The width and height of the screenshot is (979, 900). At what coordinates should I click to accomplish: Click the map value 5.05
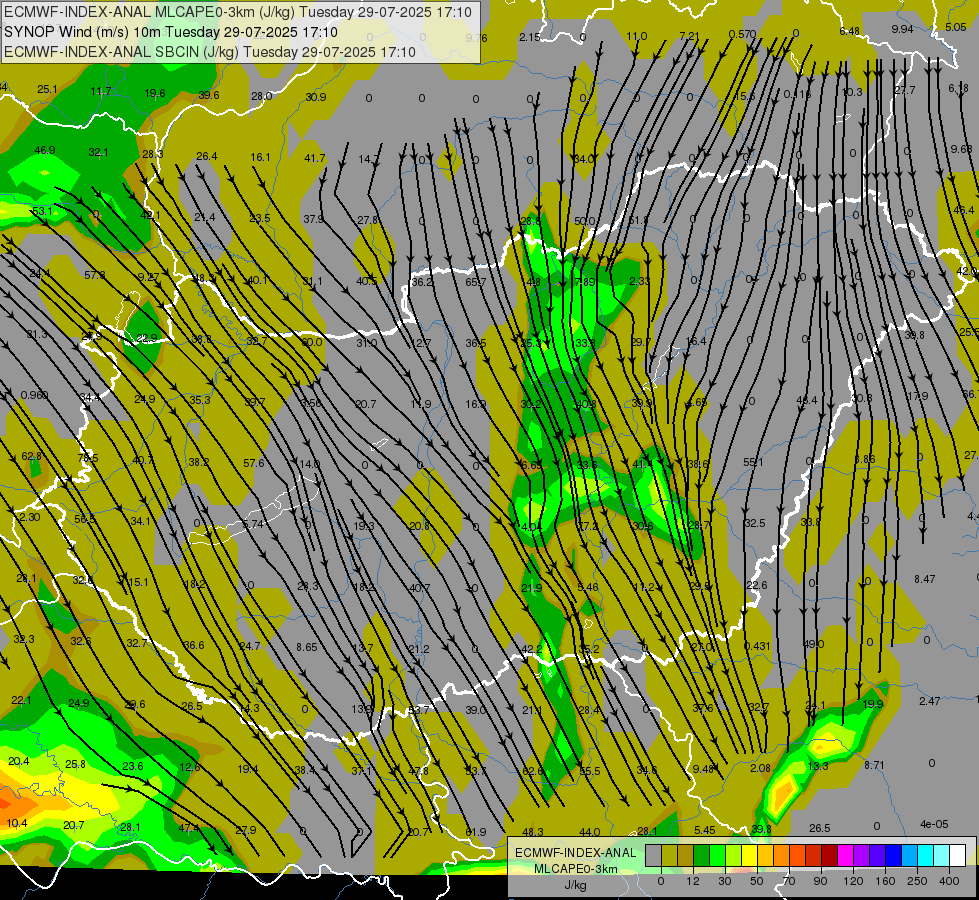(x=956, y=27)
